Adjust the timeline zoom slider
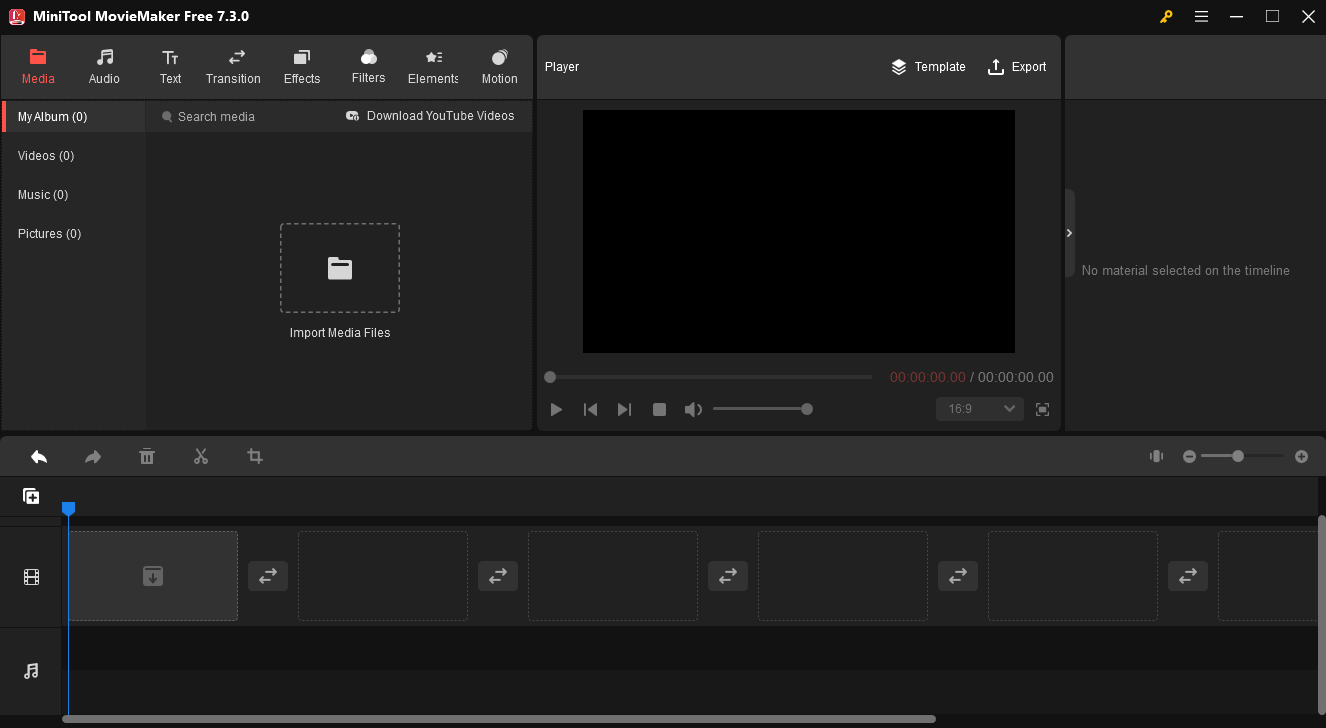1326x728 pixels. coord(1242,456)
